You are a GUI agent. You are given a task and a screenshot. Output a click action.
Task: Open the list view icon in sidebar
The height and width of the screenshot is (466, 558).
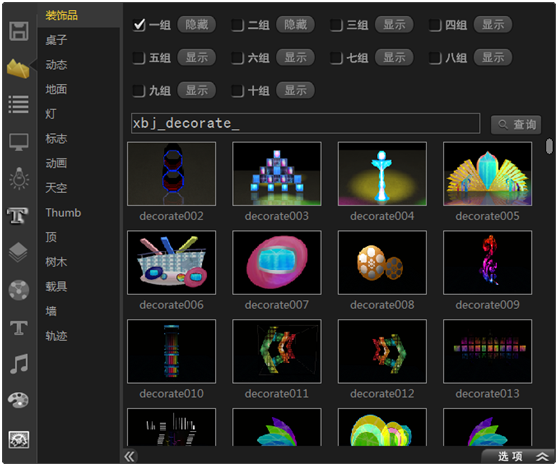pyautogui.click(x=19, y=104)
